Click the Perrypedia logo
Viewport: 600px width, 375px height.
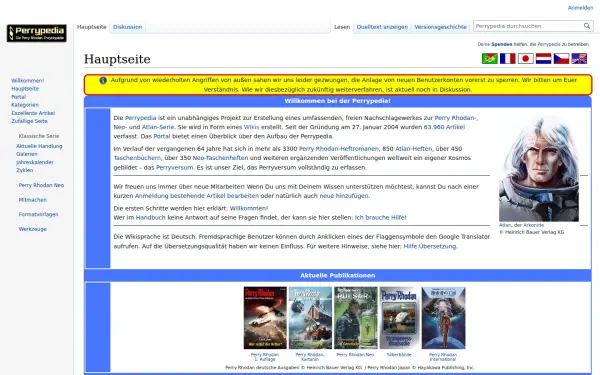[x=36, y=33]
